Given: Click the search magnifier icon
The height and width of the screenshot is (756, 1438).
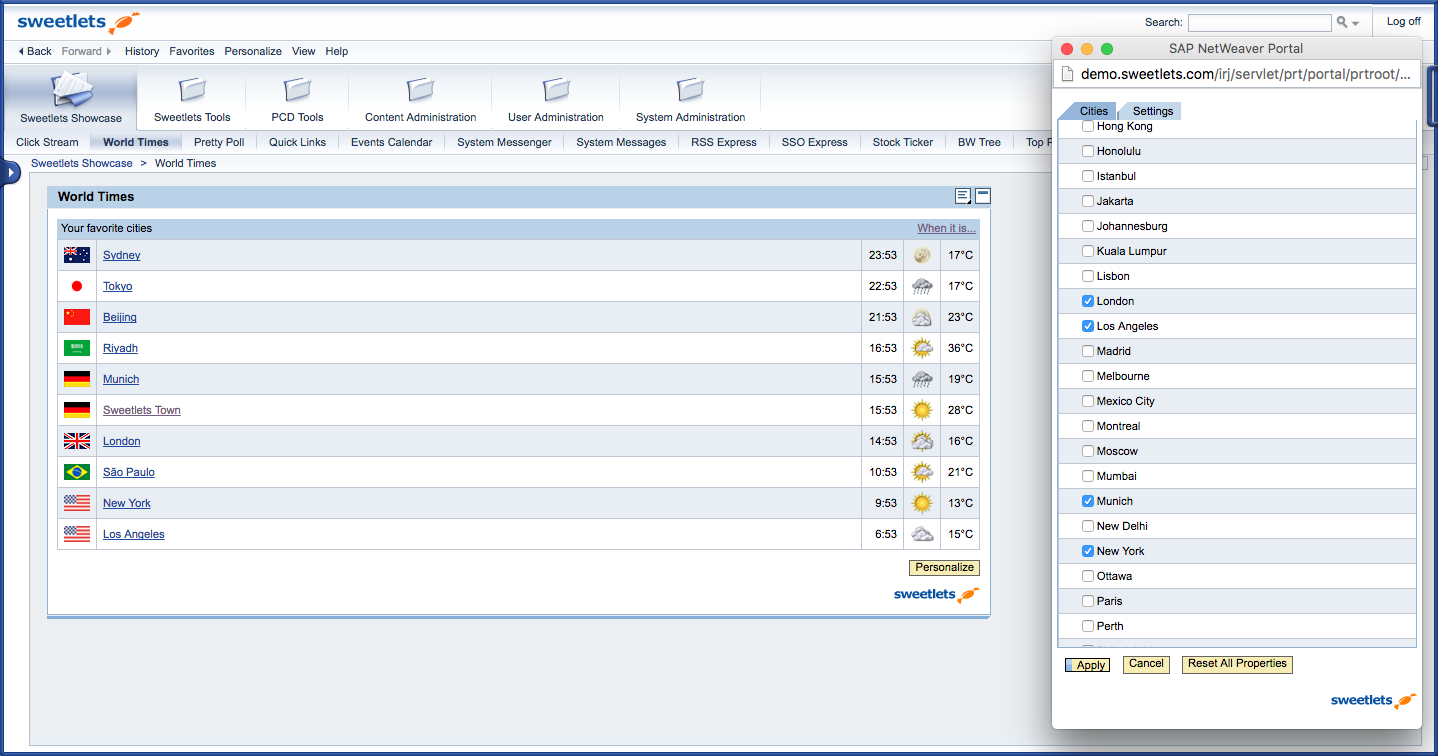Looking at the screenshot, I should point(1342,22).
